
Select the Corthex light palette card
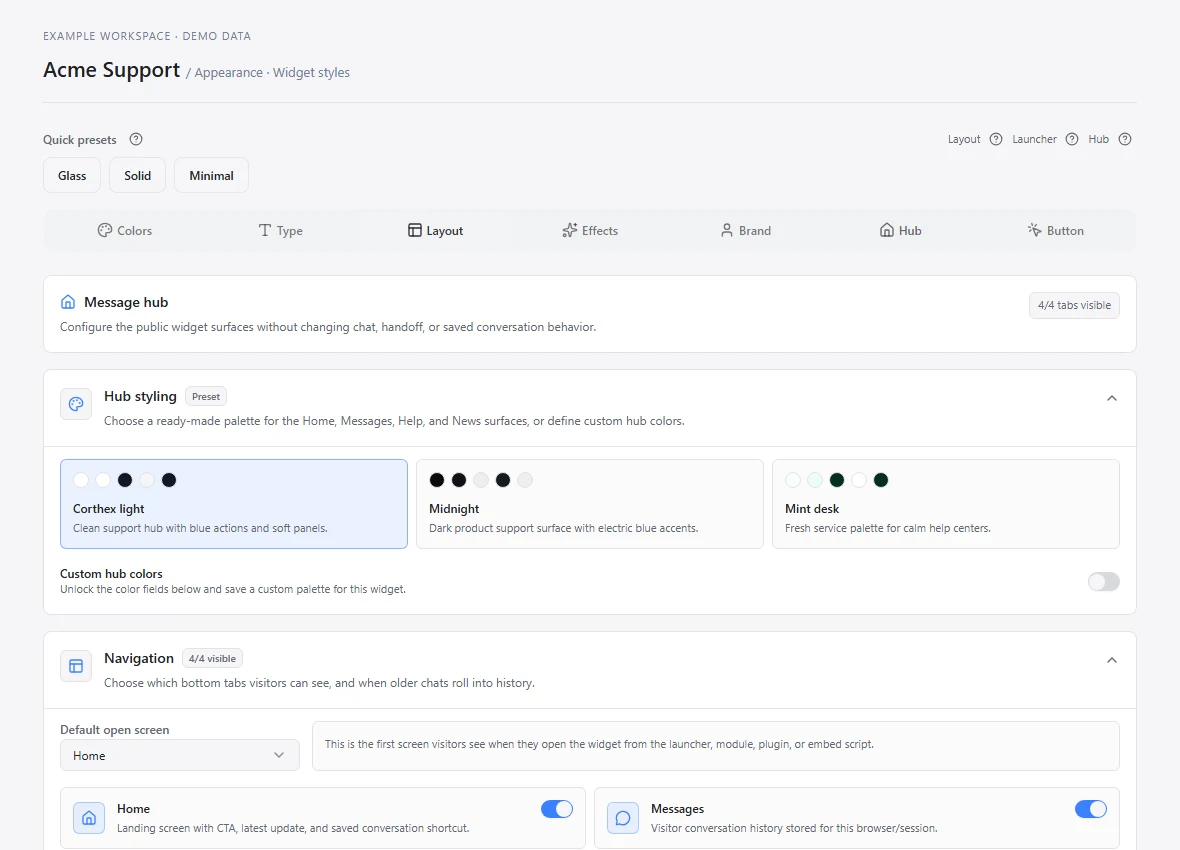click(x=234, y=504)
